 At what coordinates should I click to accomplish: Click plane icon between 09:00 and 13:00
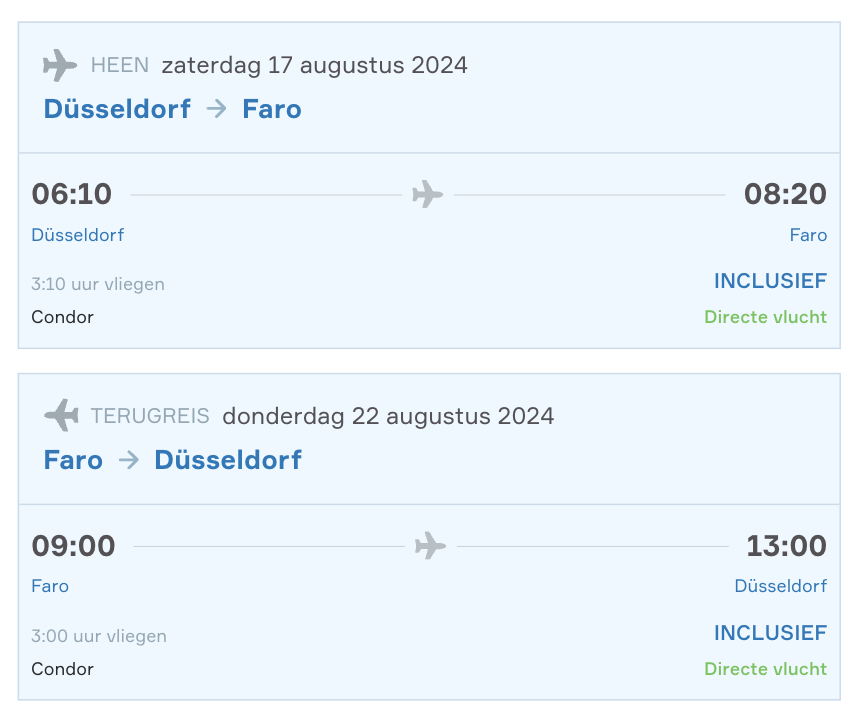[x=431, y=545]
